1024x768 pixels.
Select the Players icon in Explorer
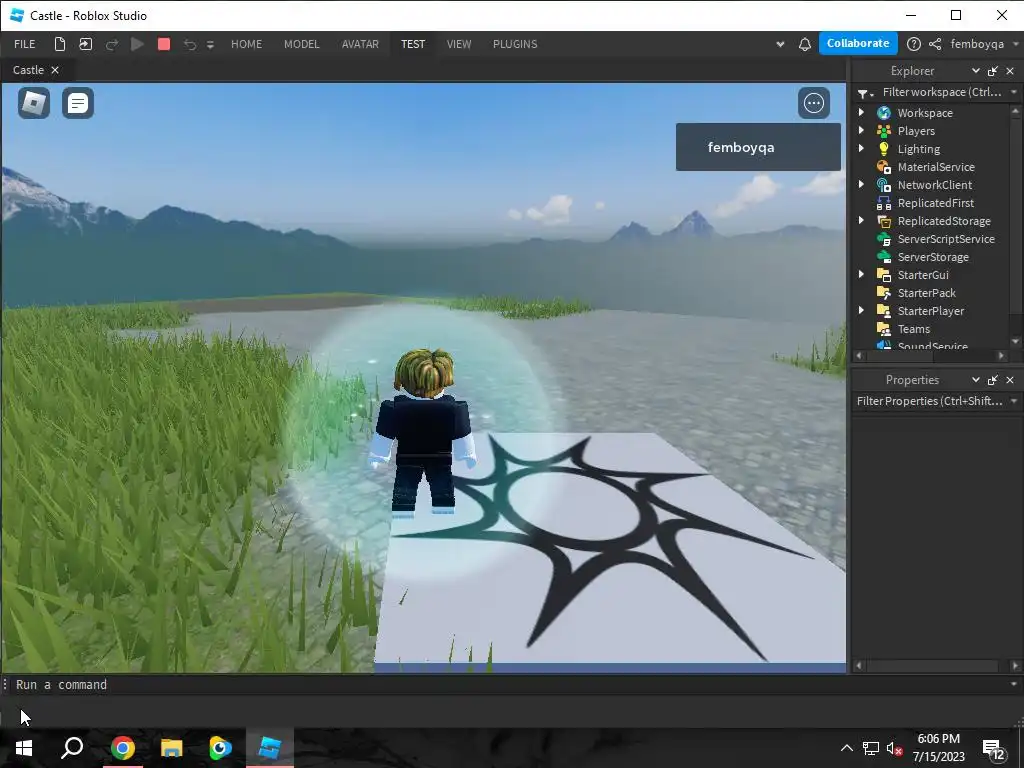tap(884, 131)
